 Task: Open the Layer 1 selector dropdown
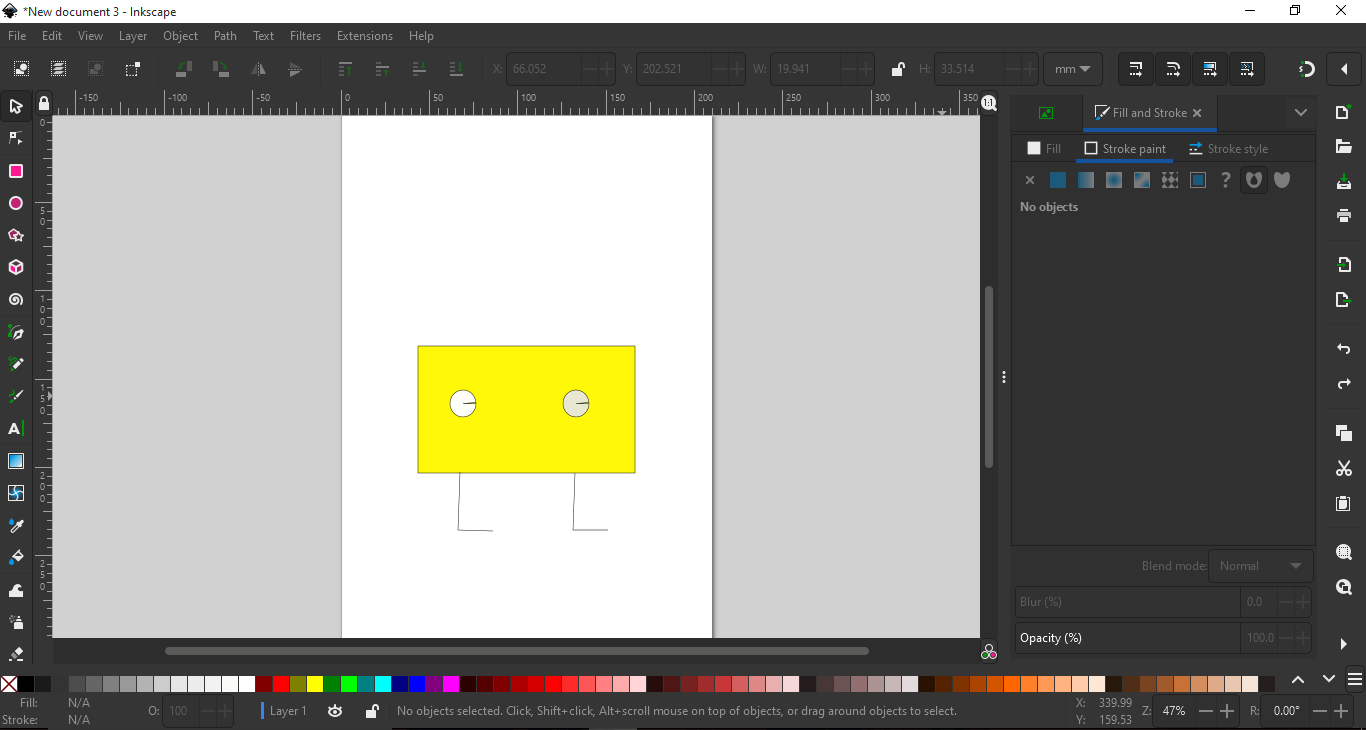click(284, 711)
